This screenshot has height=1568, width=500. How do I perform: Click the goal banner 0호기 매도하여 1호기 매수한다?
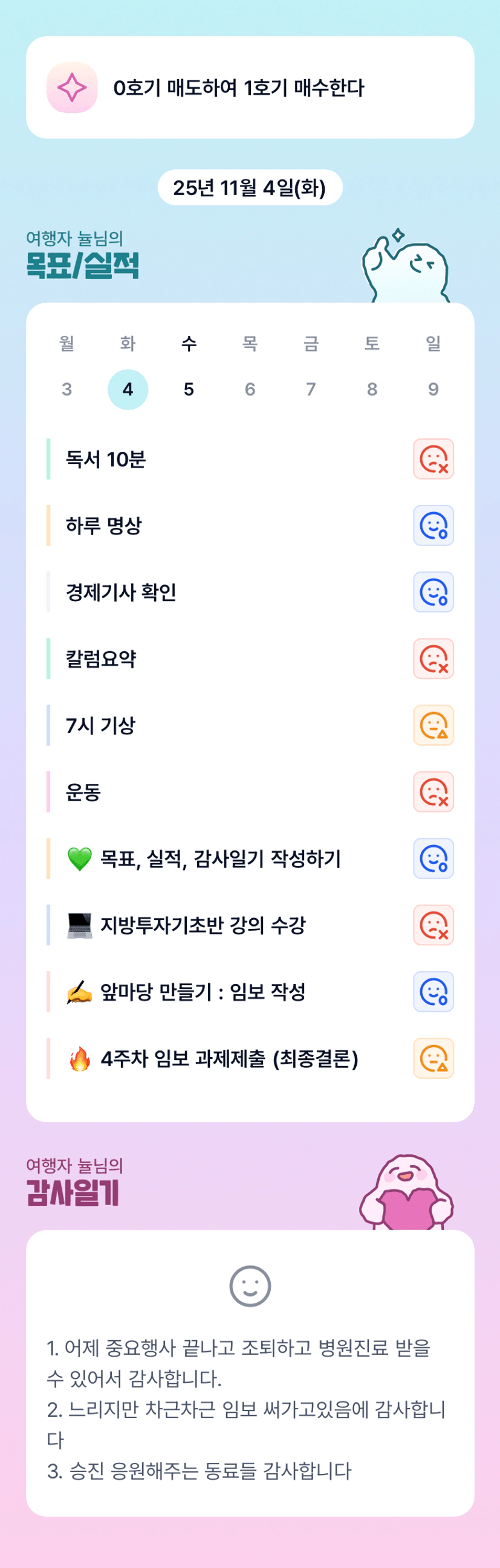(250, 88)
